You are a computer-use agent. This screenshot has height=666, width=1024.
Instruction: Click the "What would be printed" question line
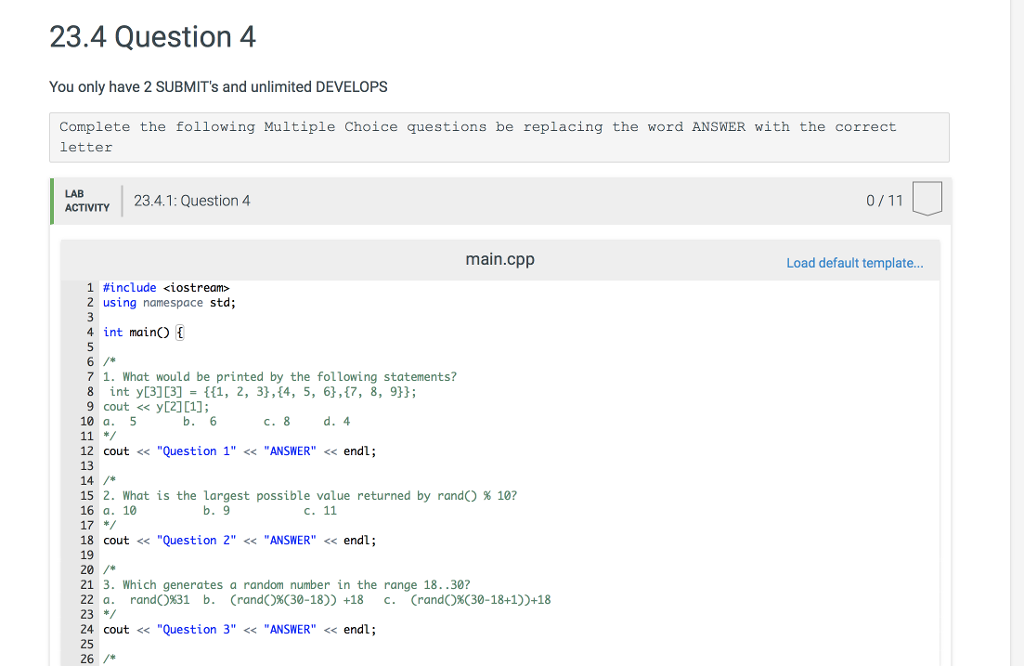tap(280, 377)
